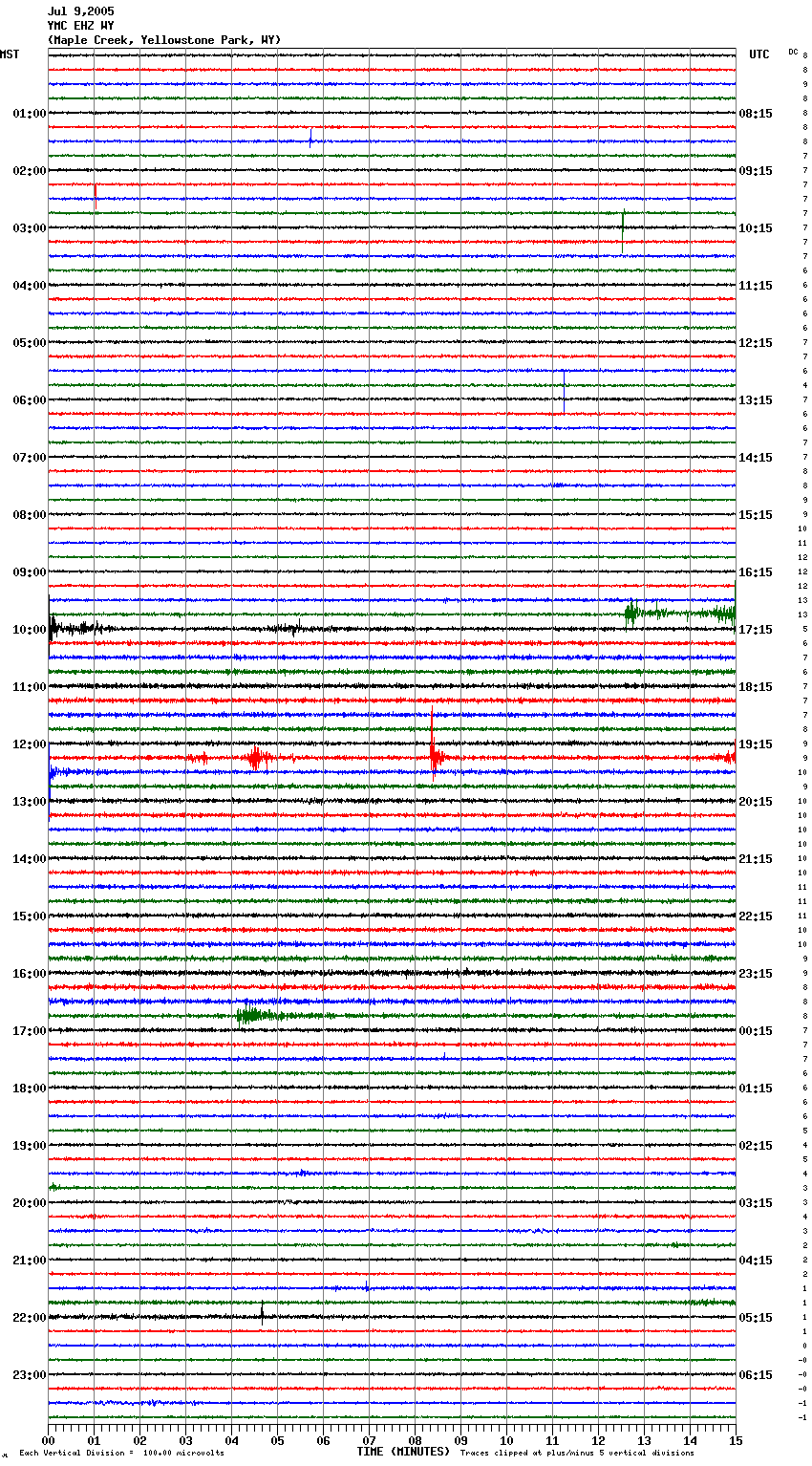
Task: Select the "12:00" MST time label
Action: 30,744
